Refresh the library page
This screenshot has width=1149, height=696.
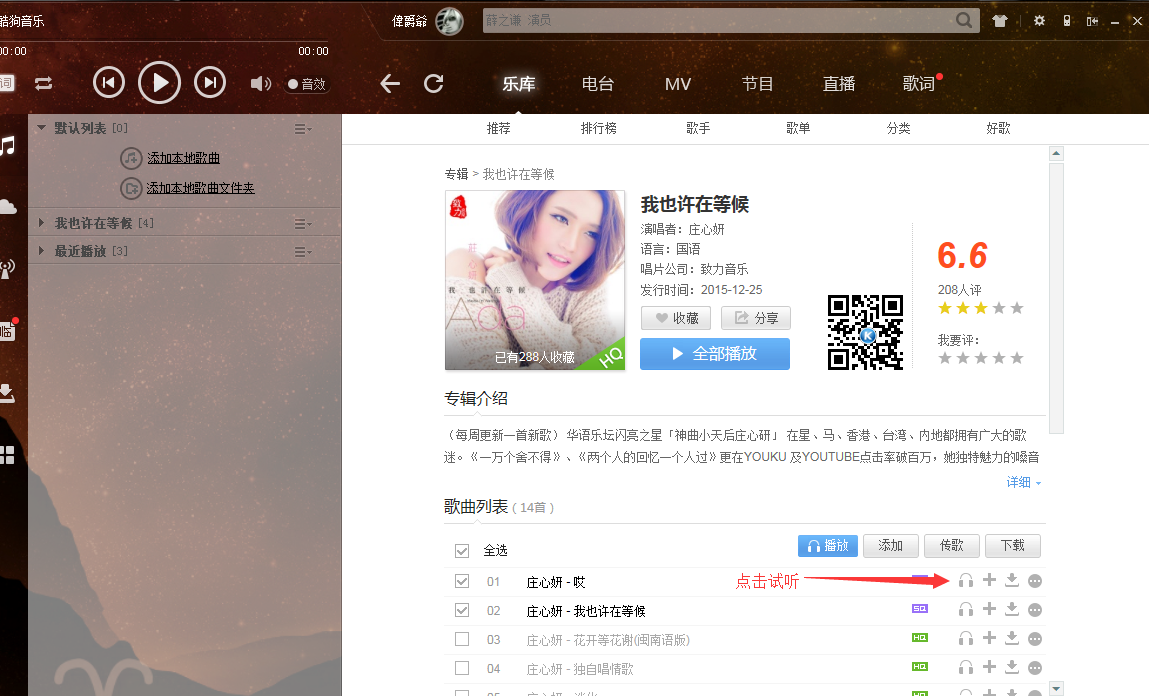click(x=434, y=84)
